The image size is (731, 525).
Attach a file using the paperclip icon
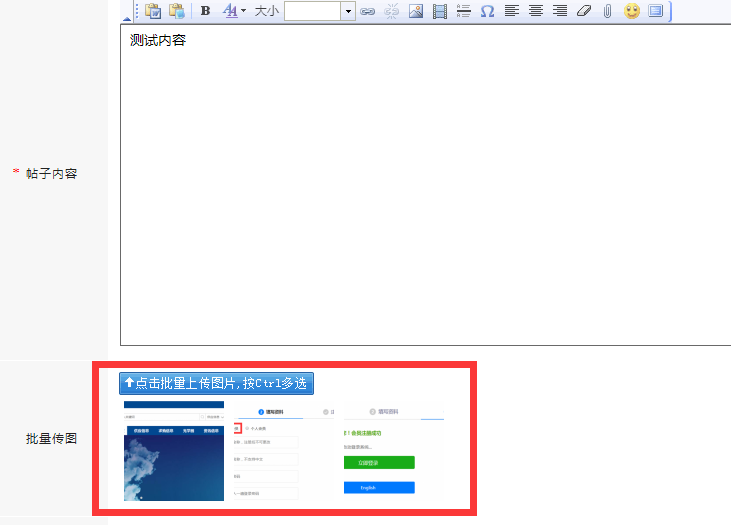[x=607, y=11]
